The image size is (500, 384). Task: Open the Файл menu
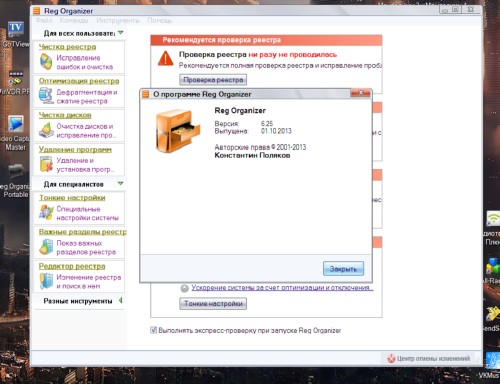[x=44, y=20]
